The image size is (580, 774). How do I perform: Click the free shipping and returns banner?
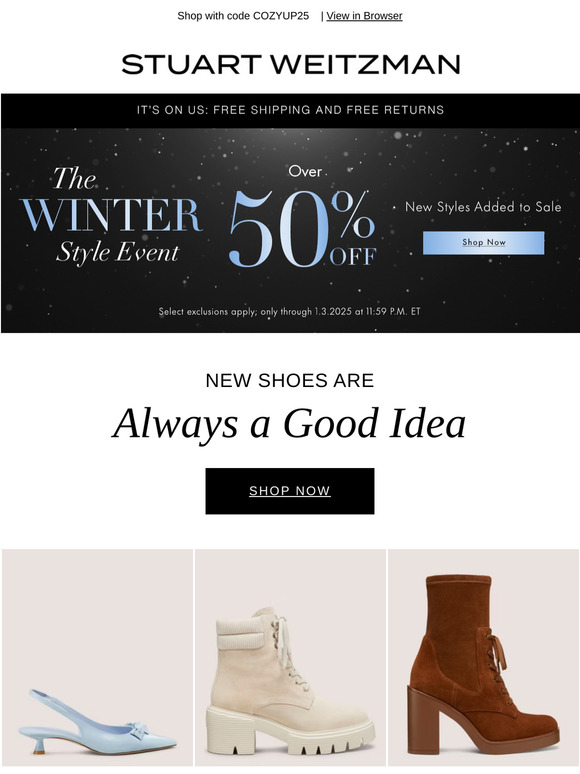(290, 110)
